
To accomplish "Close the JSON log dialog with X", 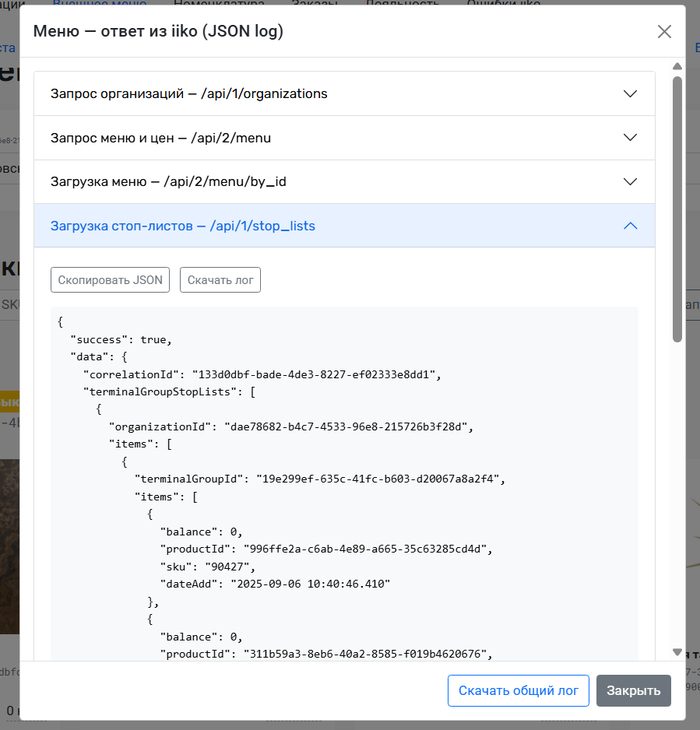I will click(x=664, y=31).
